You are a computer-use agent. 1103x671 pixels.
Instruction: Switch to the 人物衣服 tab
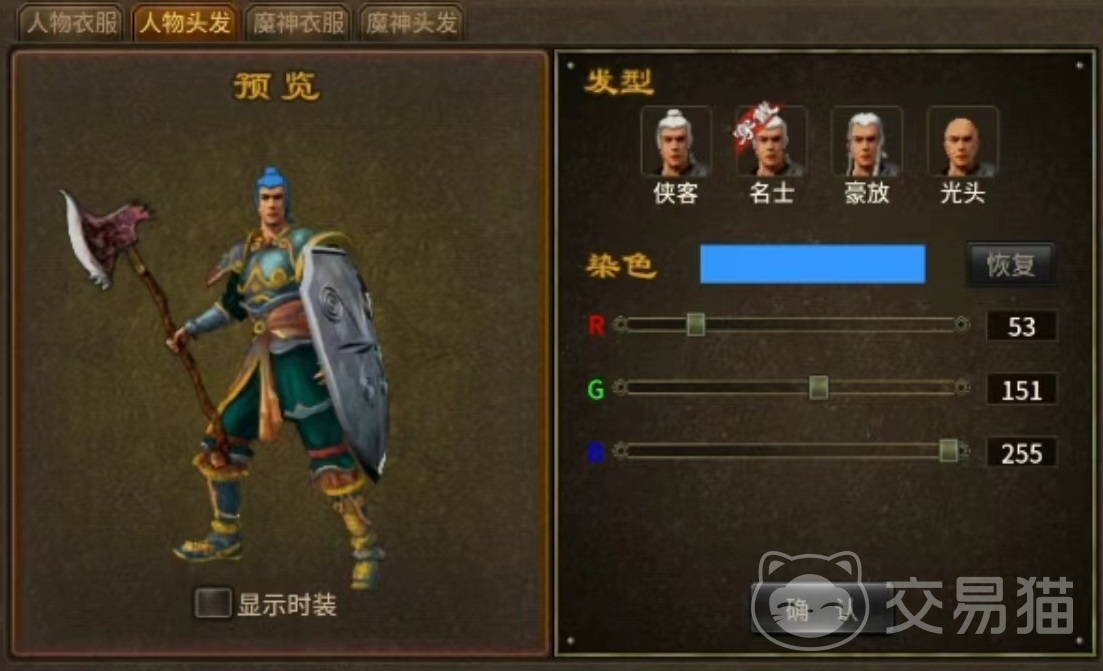(72, 23)
